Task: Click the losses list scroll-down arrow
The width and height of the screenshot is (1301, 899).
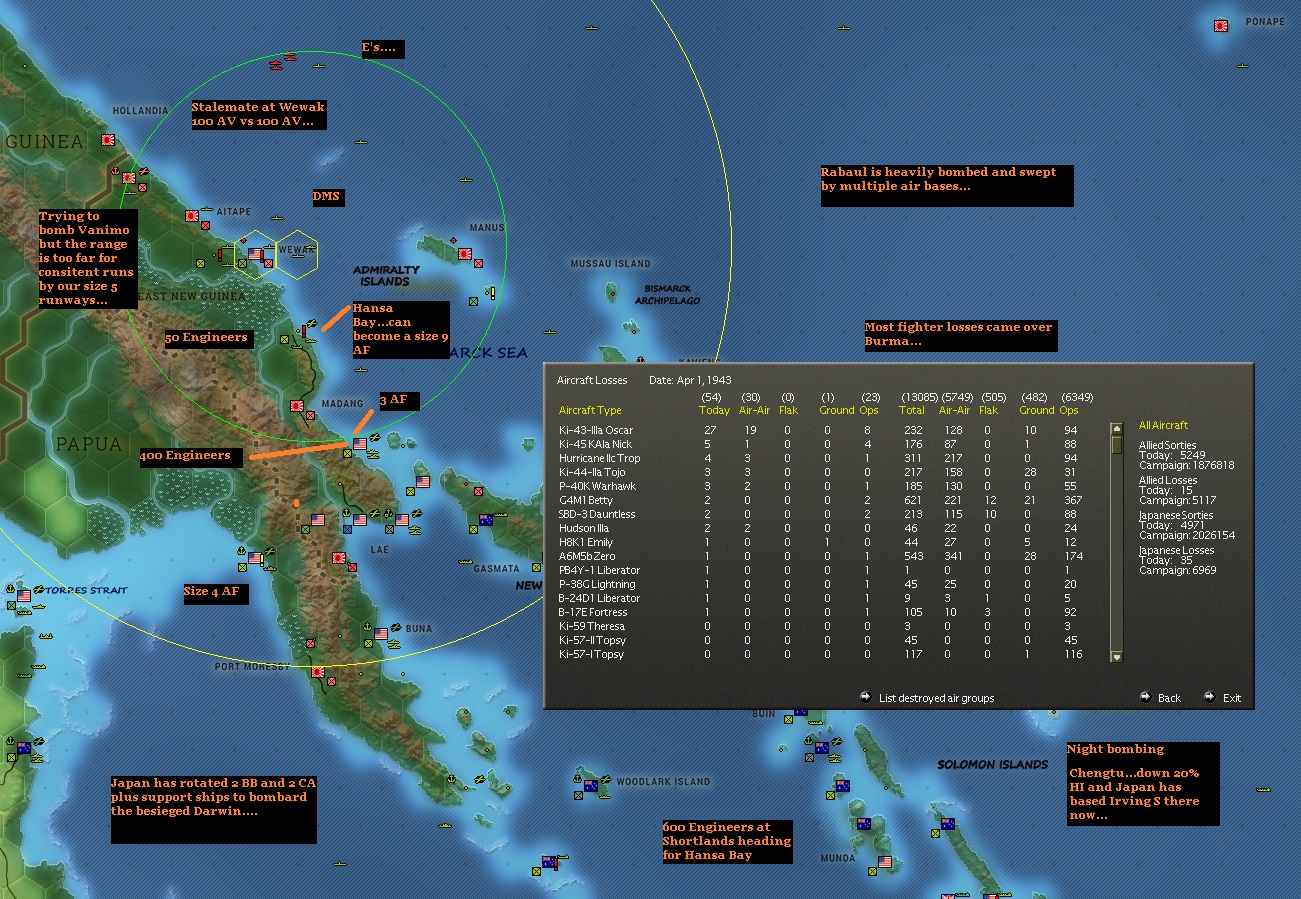Action: (1116, 656)
